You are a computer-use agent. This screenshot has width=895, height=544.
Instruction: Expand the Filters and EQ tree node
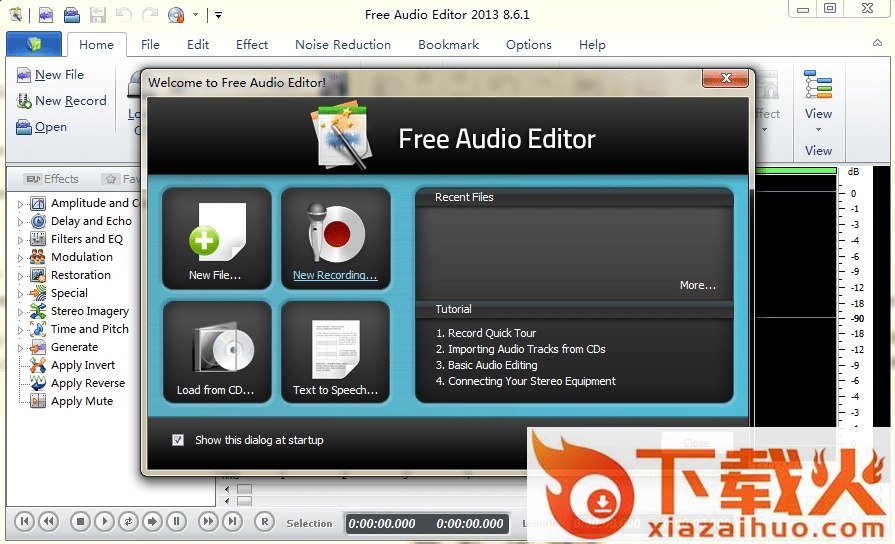click(x=20, y=240)
